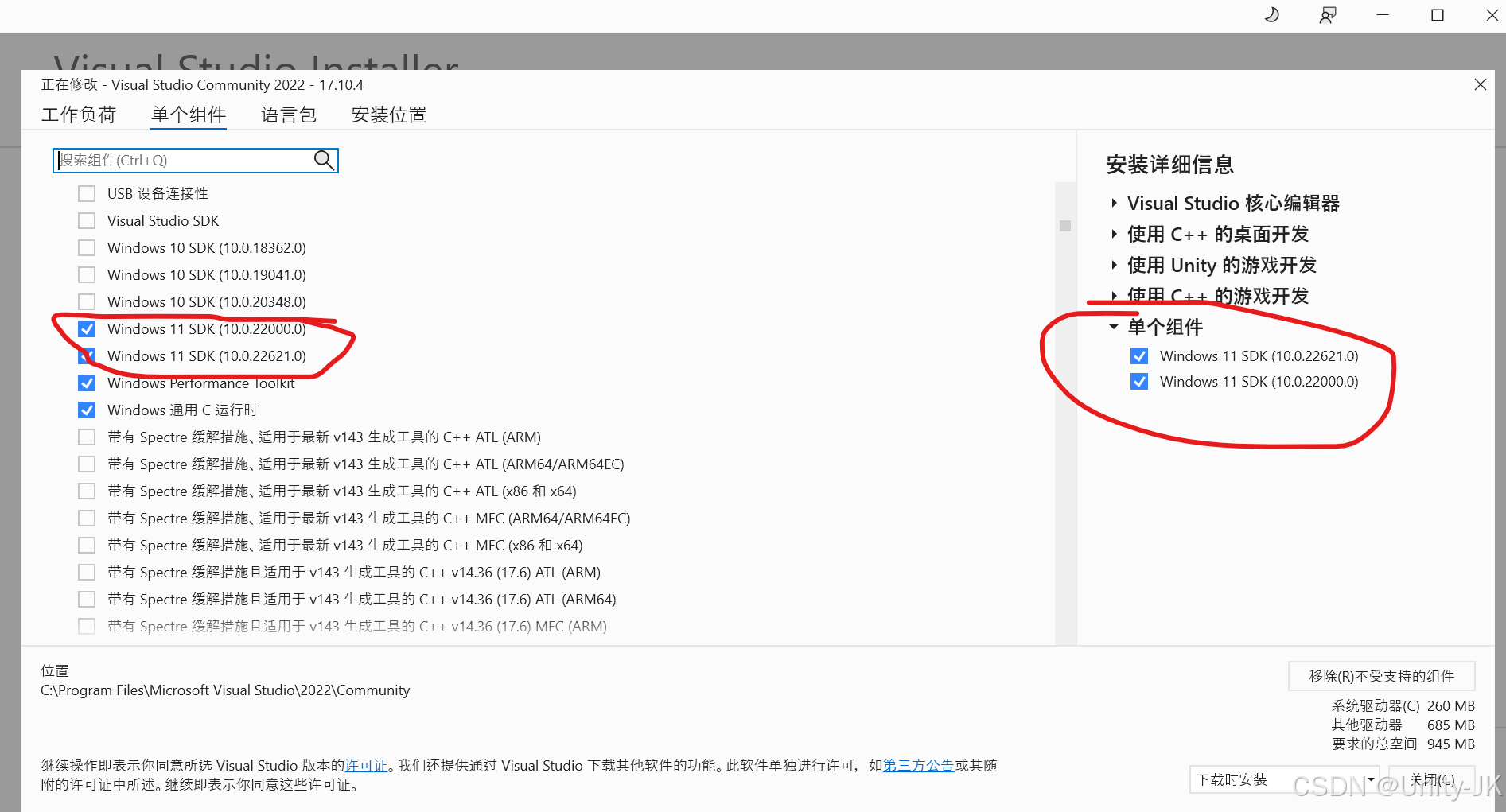Expand 使用 Unity 的游戏开发 details
This screenshot has width=1506, height=812.
point(1114,265)
